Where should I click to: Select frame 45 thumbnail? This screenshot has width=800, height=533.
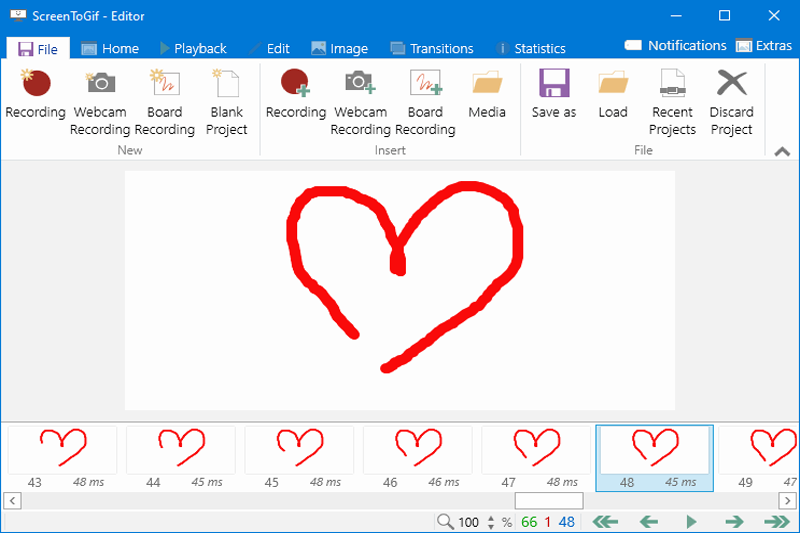pyautogui.click(x=300, y=458)
